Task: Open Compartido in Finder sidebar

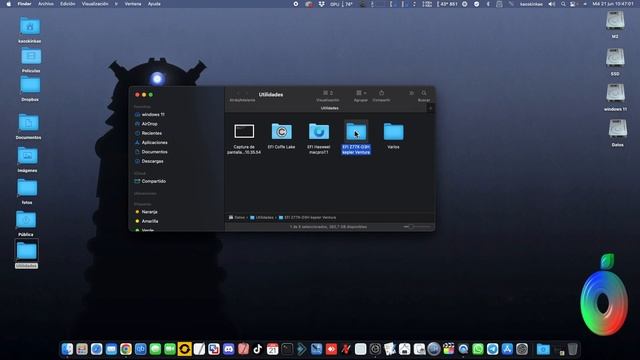Action: point(153,181)
